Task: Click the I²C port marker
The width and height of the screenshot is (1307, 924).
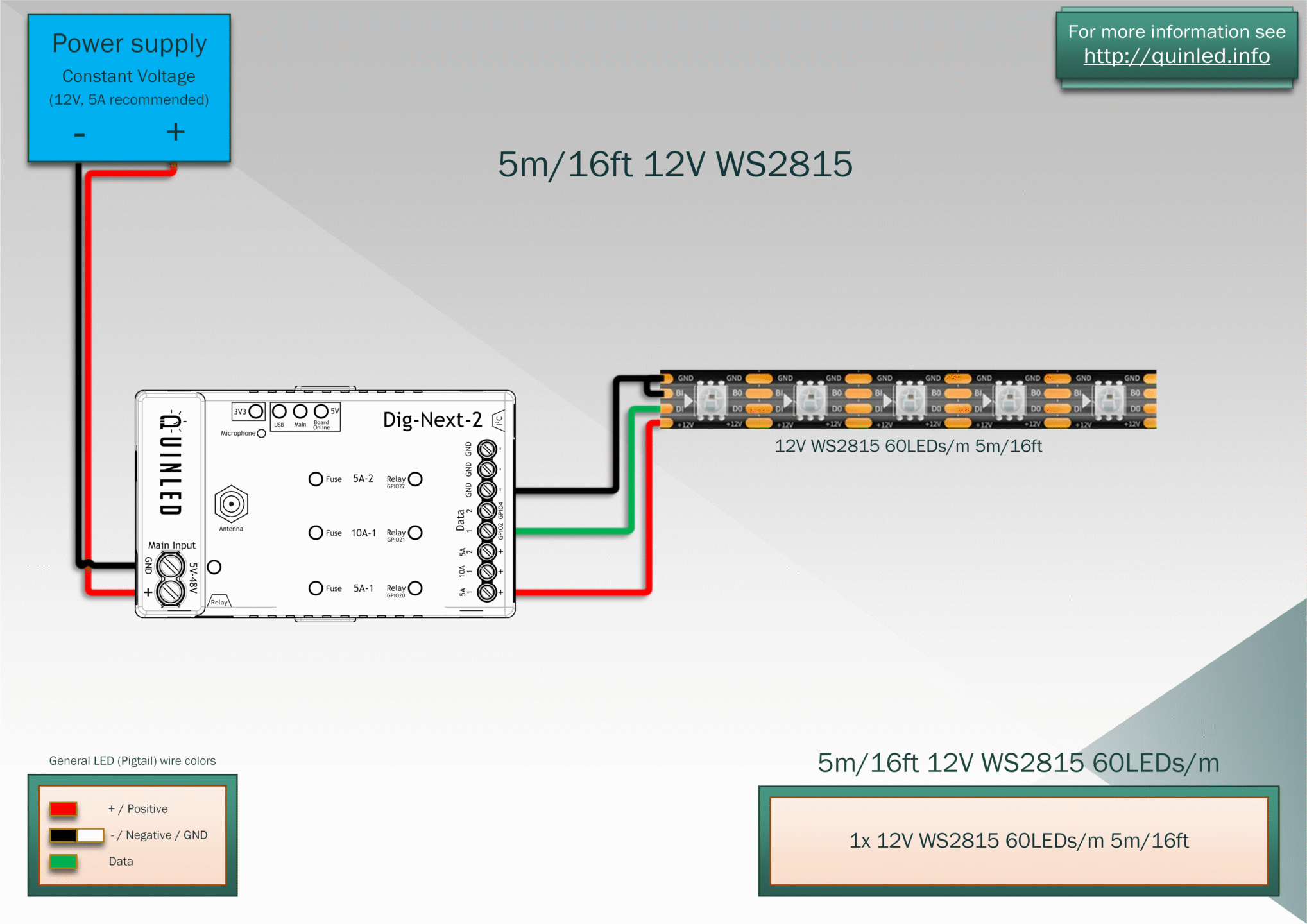Action: [x=498, y=421]
